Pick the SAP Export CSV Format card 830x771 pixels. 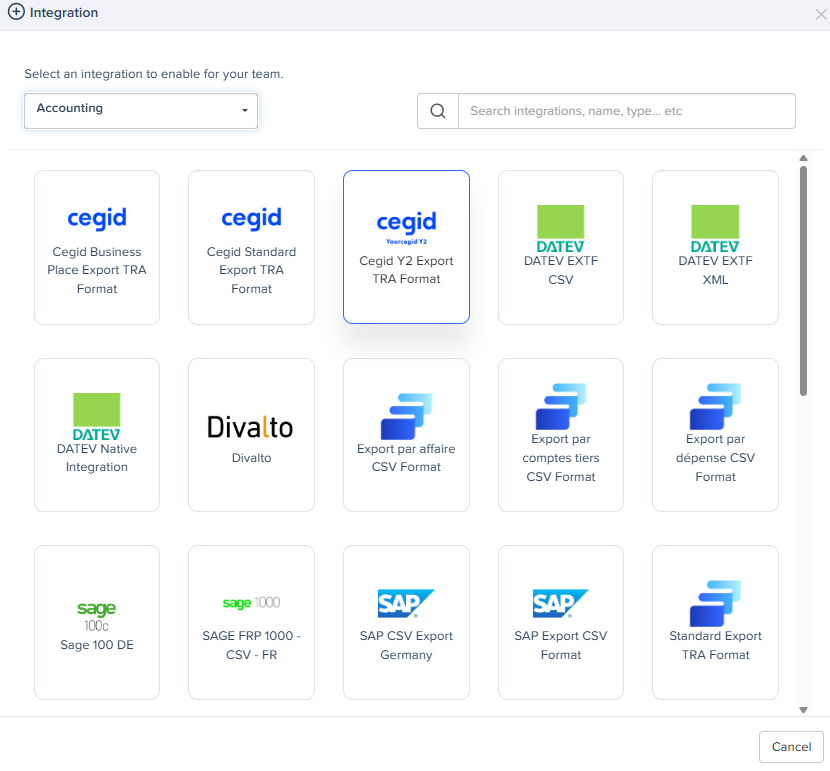[561, 622]
